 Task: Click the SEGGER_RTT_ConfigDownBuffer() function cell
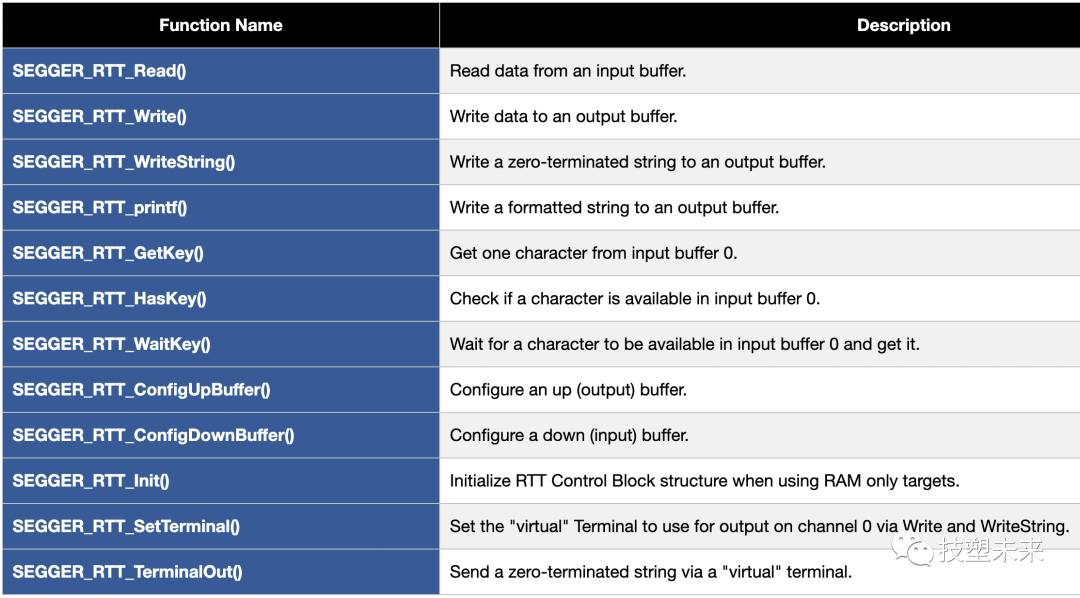click(221, 435)
